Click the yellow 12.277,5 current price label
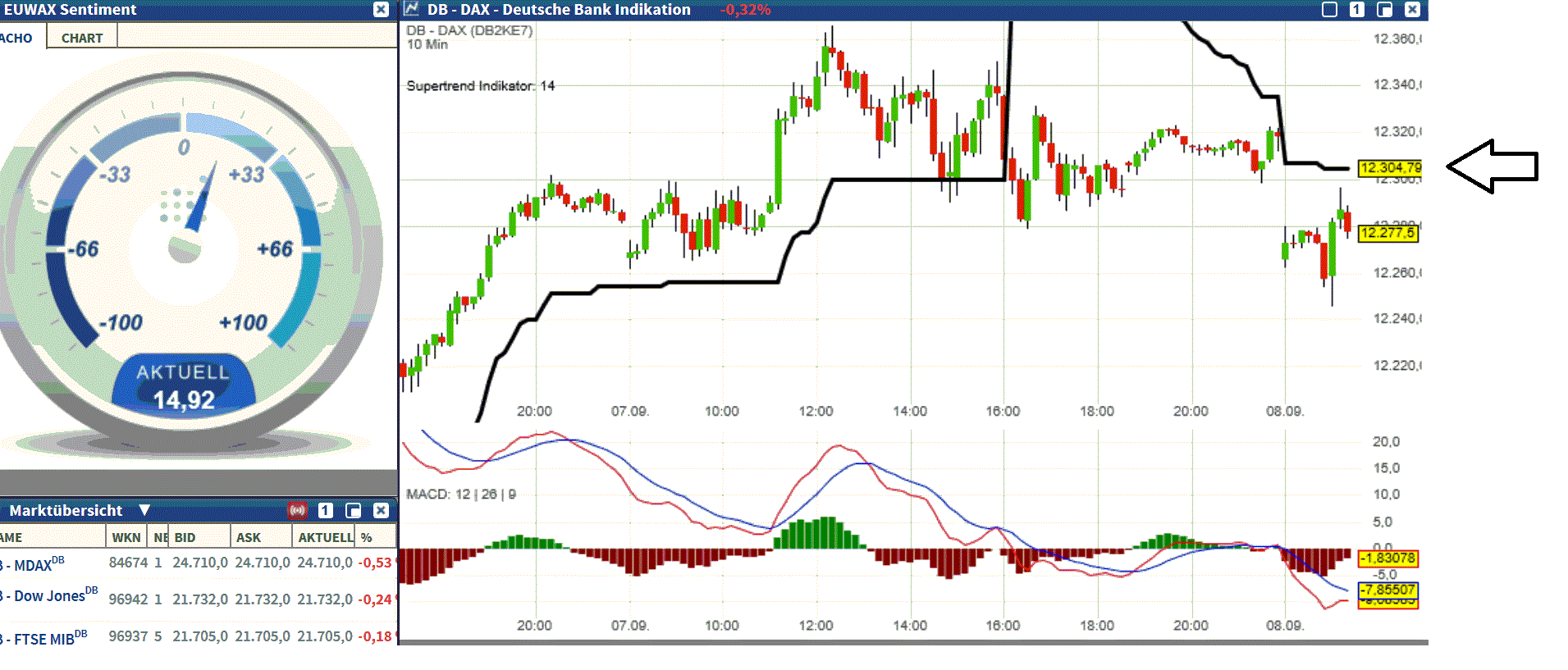The image size is (1568, 670). [1387, 233]
